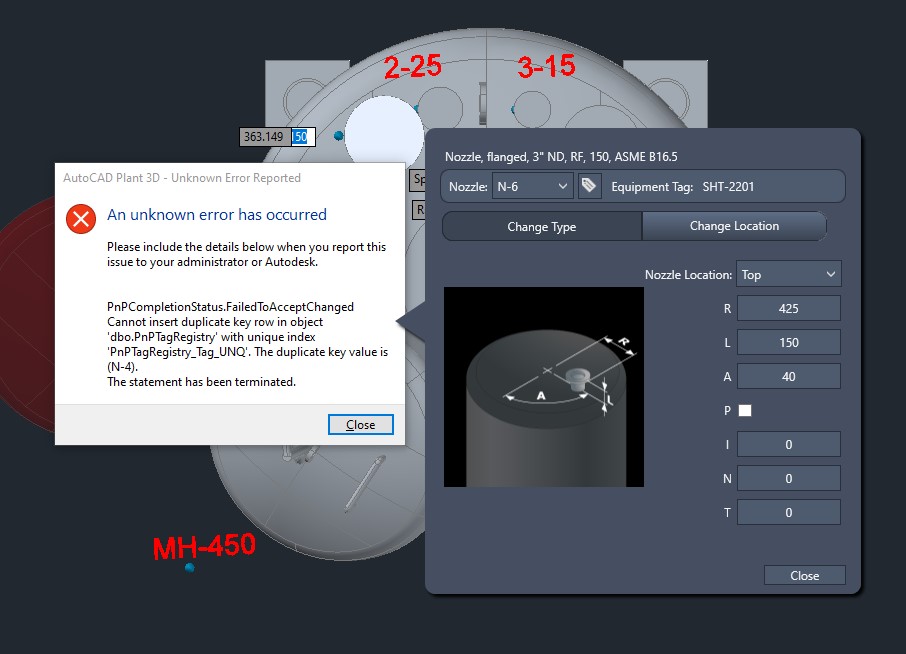Click the 3D nozzle preview image

pyautogui.click(x=543, y=387)
